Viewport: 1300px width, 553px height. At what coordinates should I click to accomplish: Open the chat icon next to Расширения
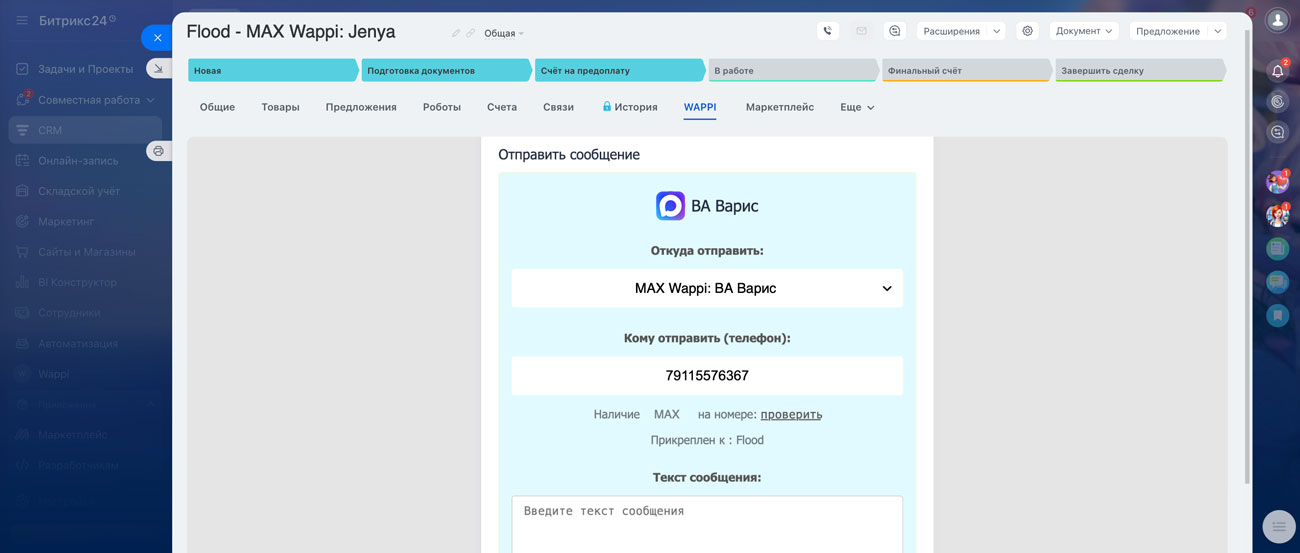895,31
